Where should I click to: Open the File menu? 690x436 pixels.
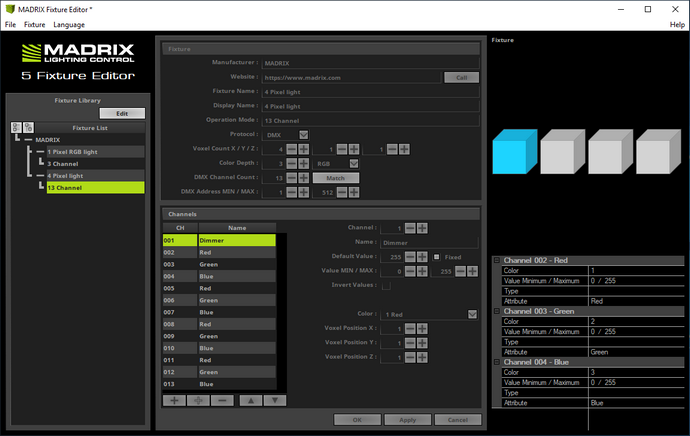tap(10, 25)
